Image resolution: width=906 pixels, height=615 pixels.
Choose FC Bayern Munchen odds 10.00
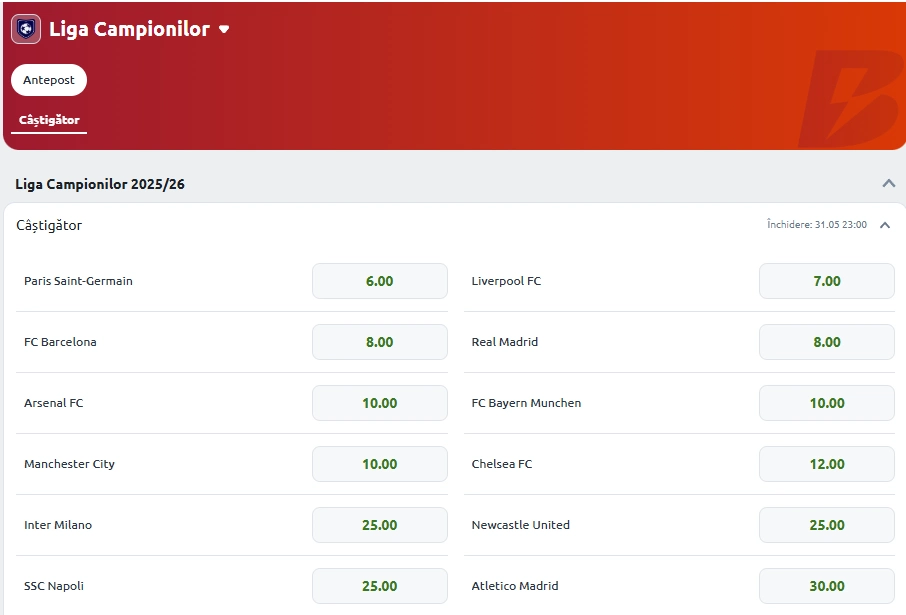tap(827, 403)
